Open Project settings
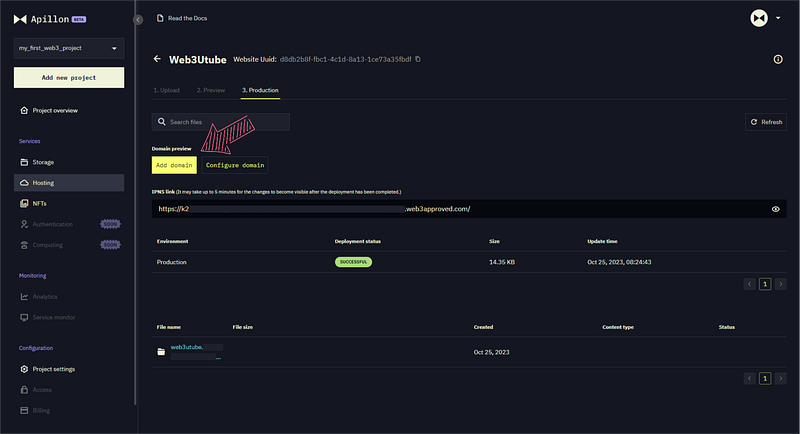Viewport: 800px width, 434px height. click(x=54, y=369)
